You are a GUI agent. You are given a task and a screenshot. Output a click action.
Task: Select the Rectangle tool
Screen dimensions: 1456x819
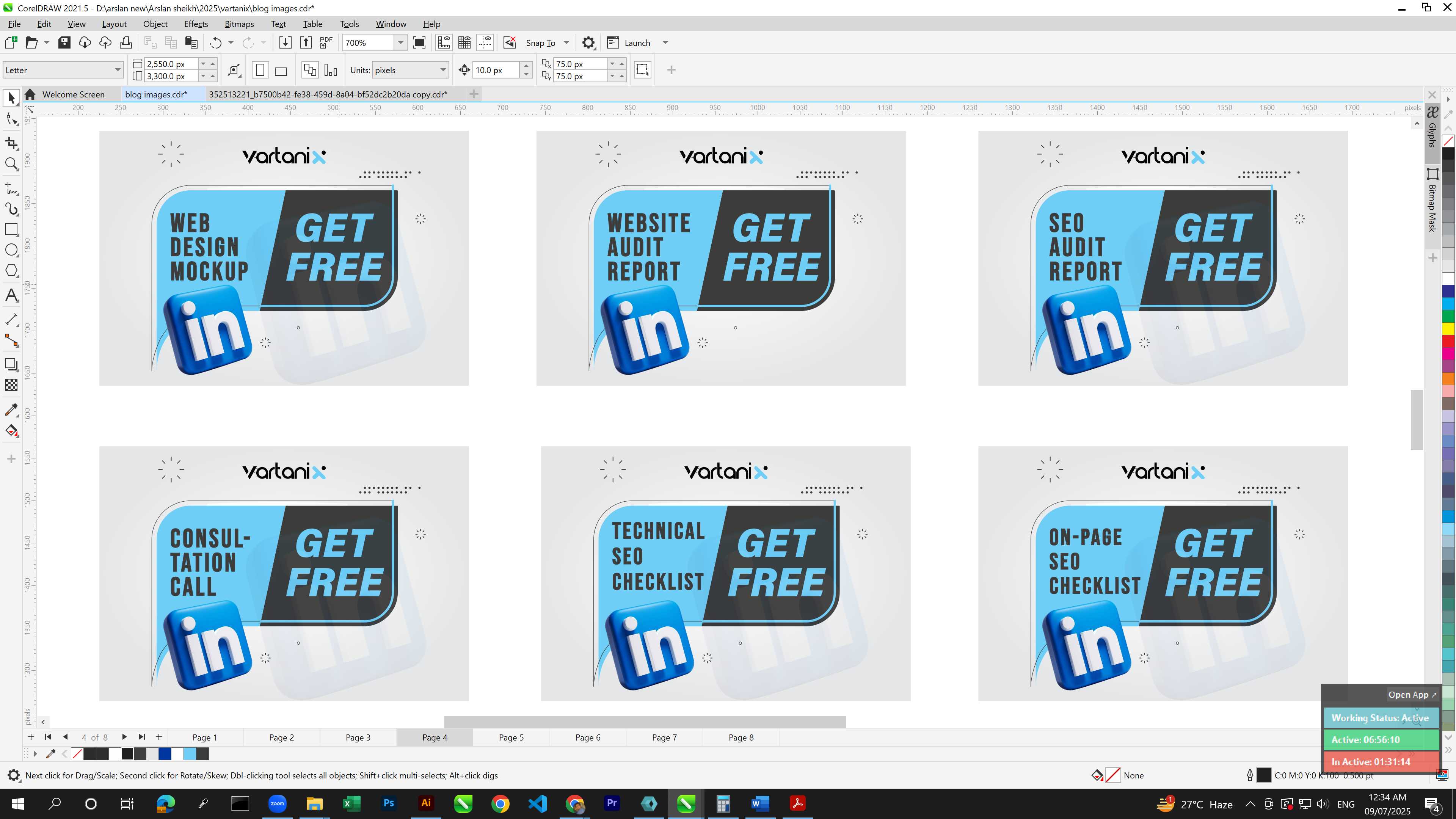[11, 229]
